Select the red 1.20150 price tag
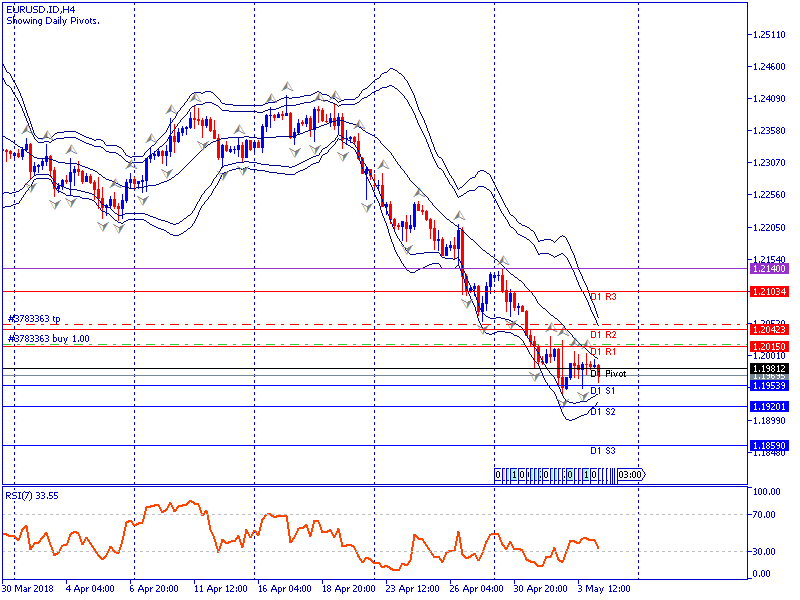Screen dimensions: 800x600 (769, 346)
